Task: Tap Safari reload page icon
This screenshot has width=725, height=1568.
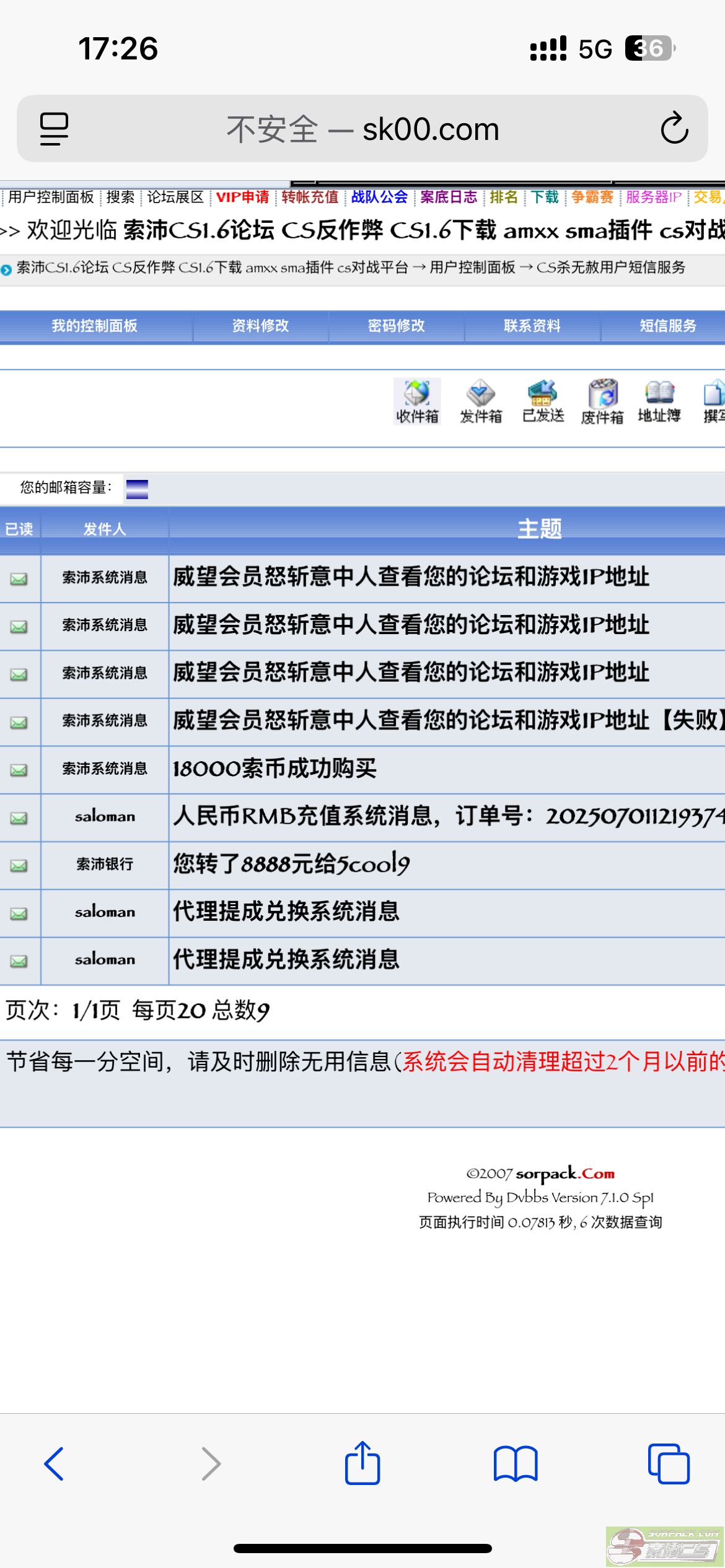Action: point(674,129)
